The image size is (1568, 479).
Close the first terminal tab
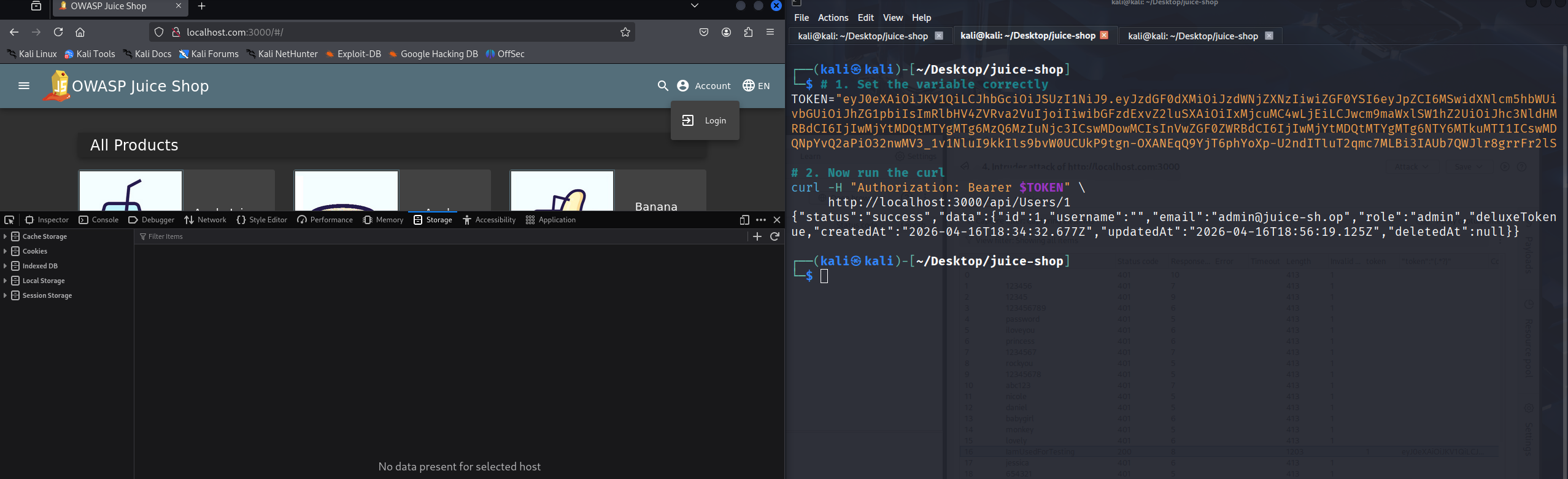click(938, 36)
